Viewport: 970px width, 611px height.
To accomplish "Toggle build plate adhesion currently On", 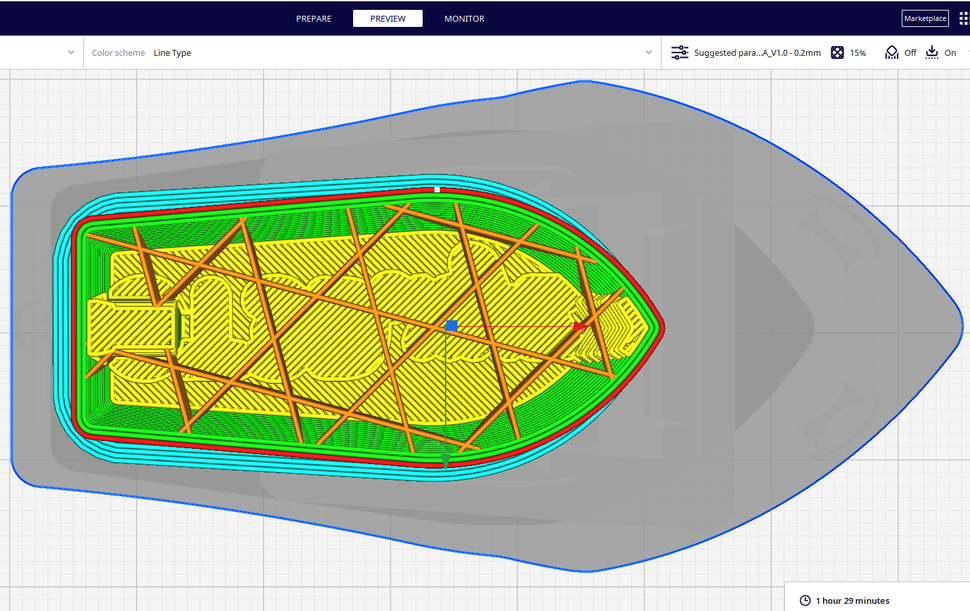I will coord(944,52).
